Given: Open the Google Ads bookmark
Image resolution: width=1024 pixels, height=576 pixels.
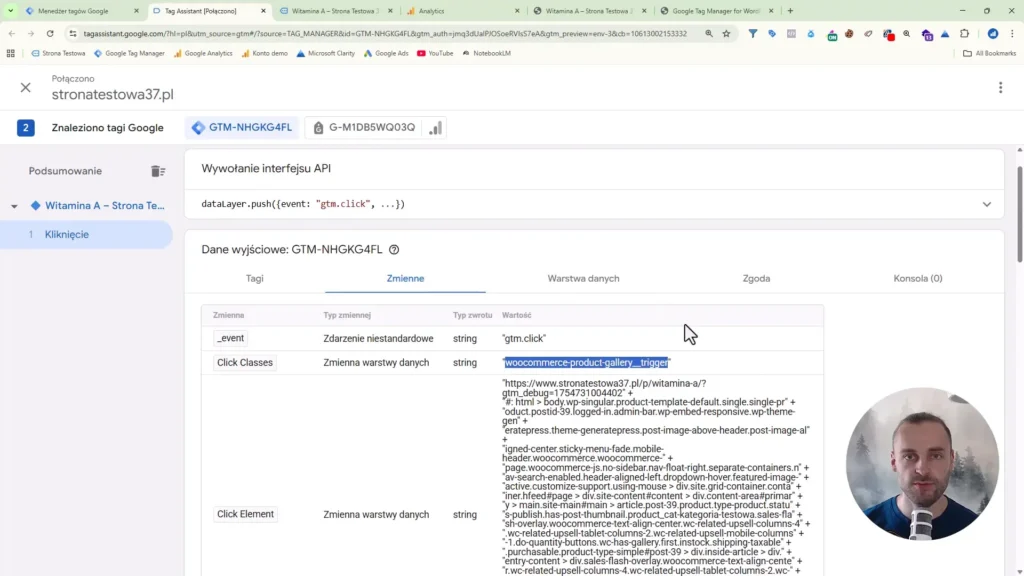Looking at the screenshot, I should click(x=386, y=54).
